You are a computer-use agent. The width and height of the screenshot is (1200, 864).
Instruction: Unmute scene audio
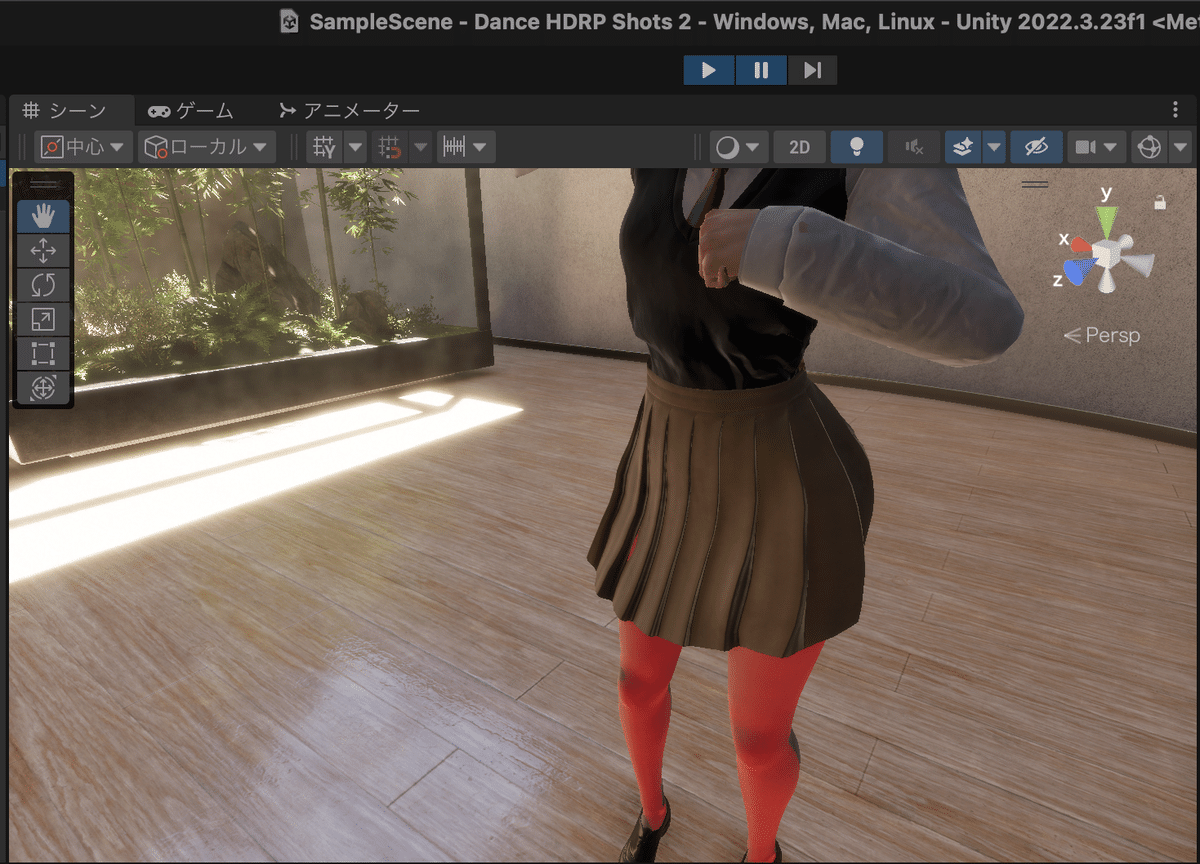pyautogui.click(x=914, y=146)
